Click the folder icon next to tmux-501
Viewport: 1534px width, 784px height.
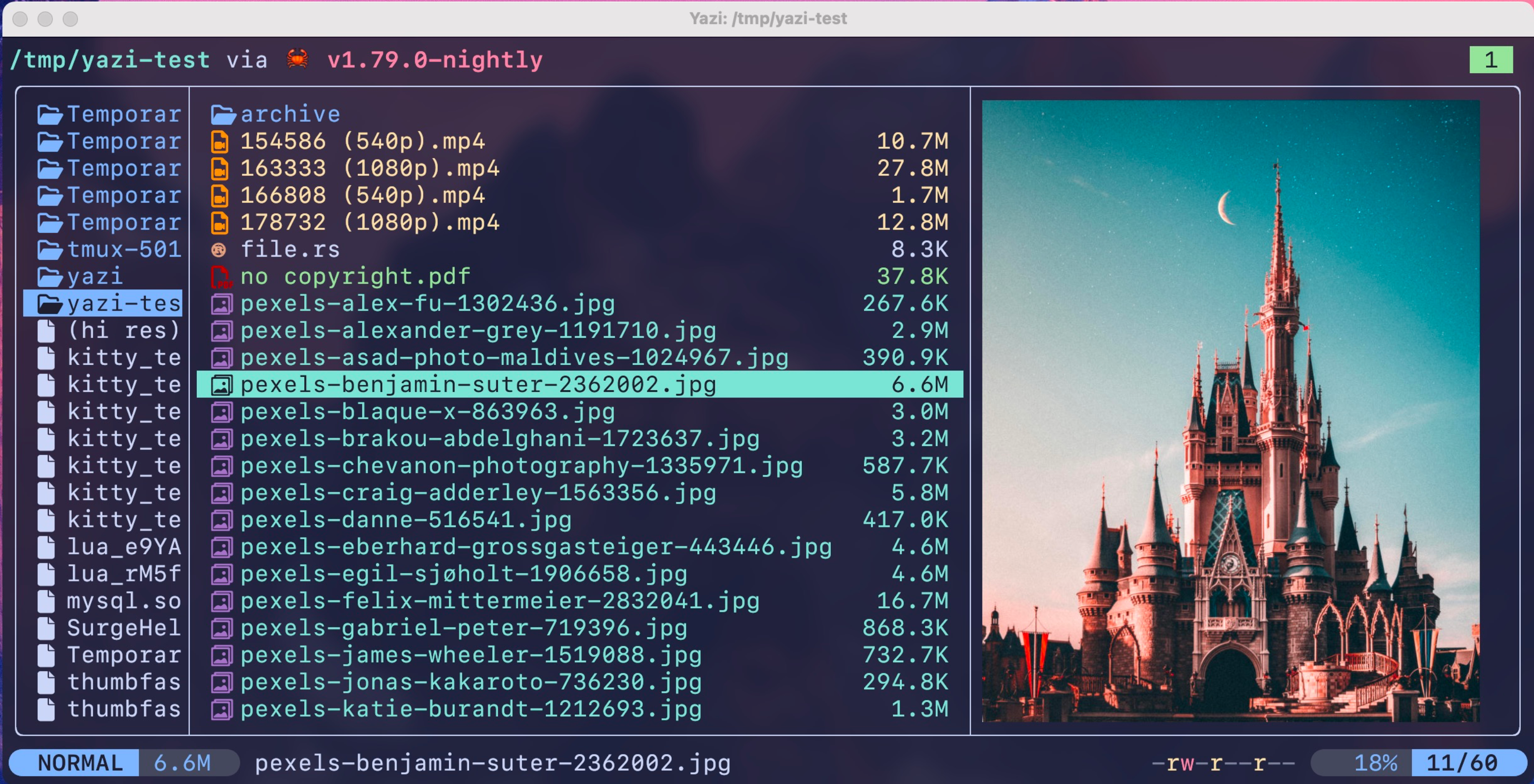pos(50,250)
